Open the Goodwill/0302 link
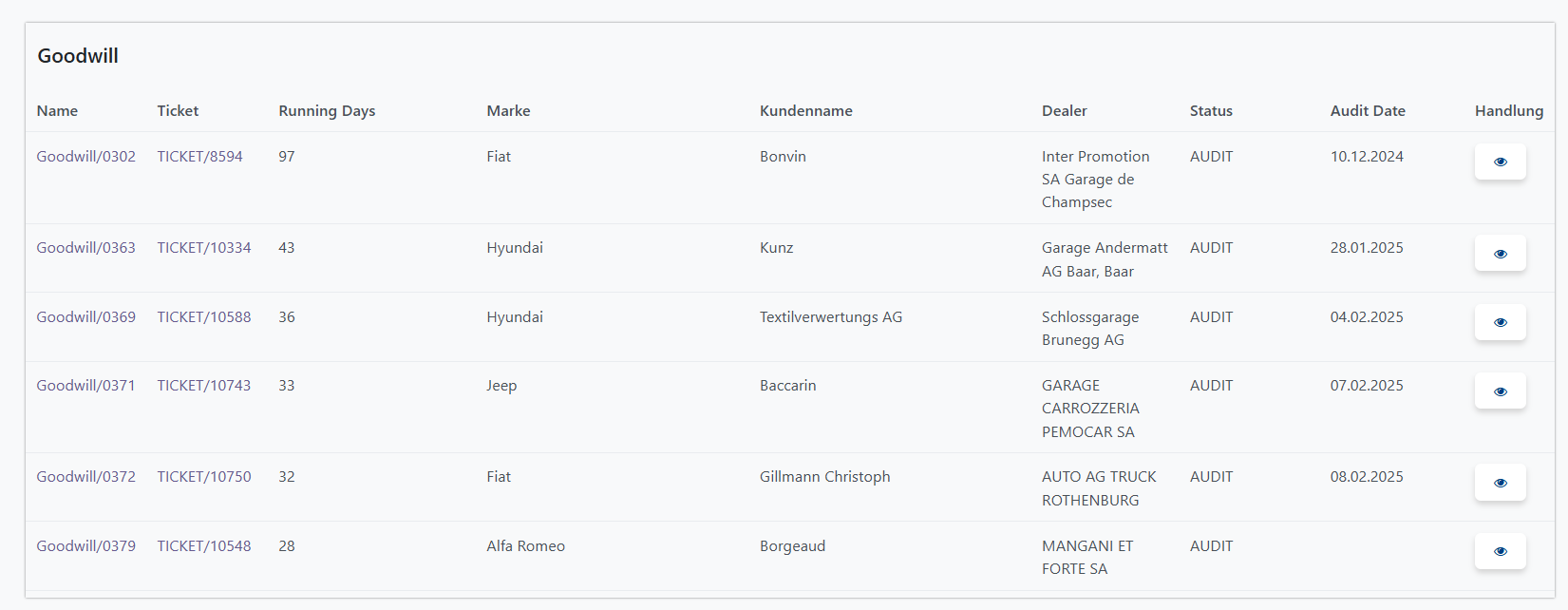This screenshot has width=1568, height=610. 85,157
